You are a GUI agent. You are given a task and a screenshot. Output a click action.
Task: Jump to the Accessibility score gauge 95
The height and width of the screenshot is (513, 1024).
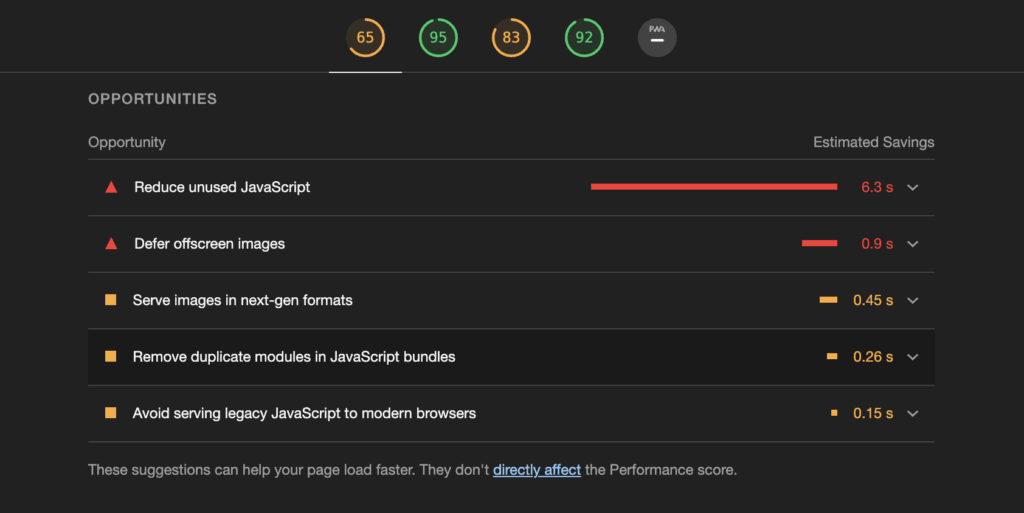438,37
